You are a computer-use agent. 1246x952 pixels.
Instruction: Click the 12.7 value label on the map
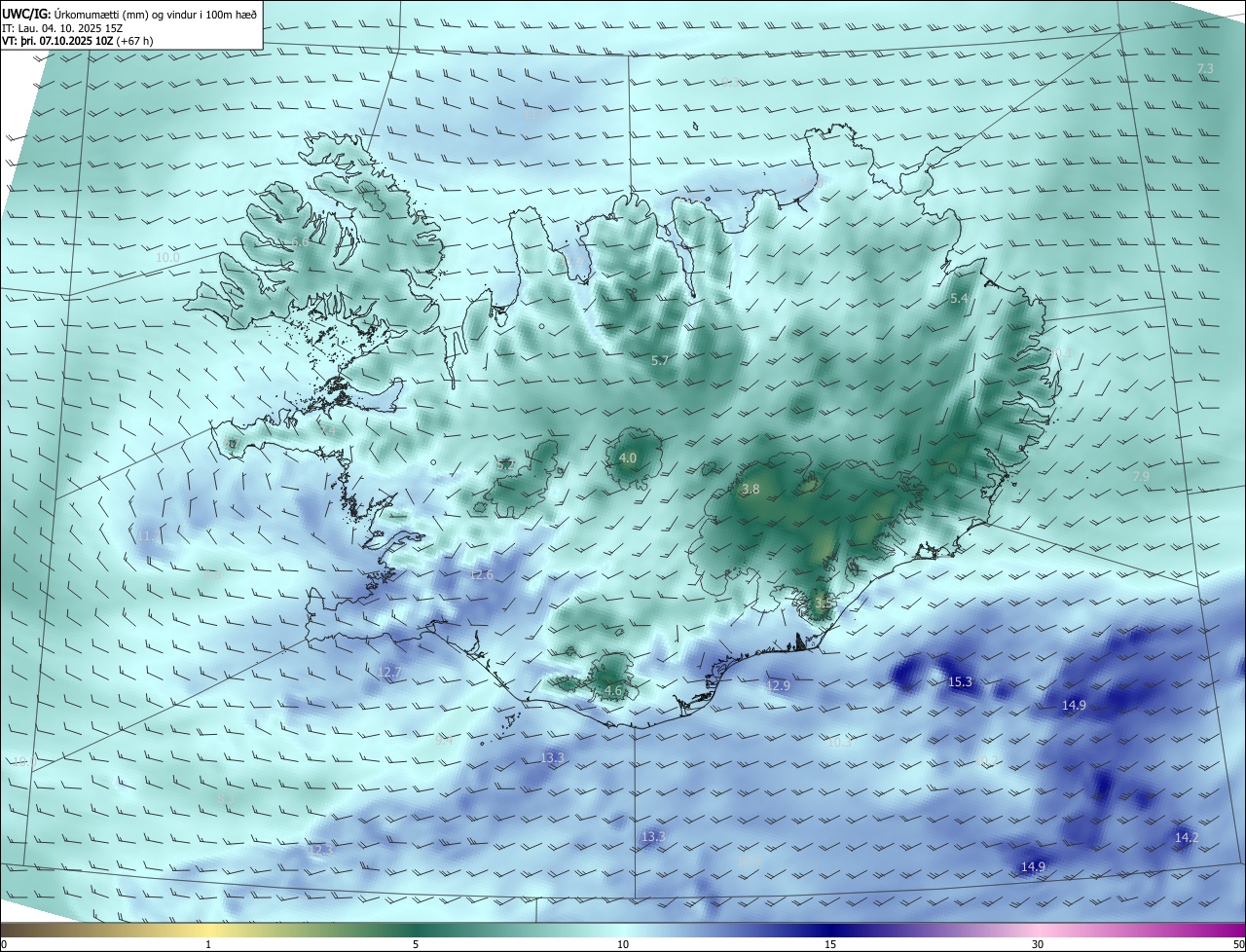388,673
